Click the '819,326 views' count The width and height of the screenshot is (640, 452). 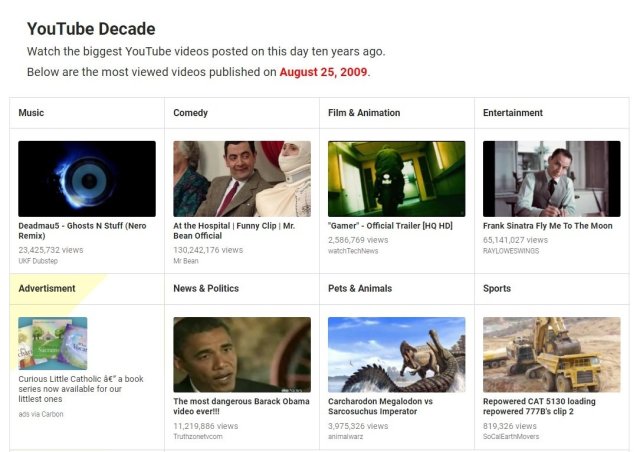(510, 426)
